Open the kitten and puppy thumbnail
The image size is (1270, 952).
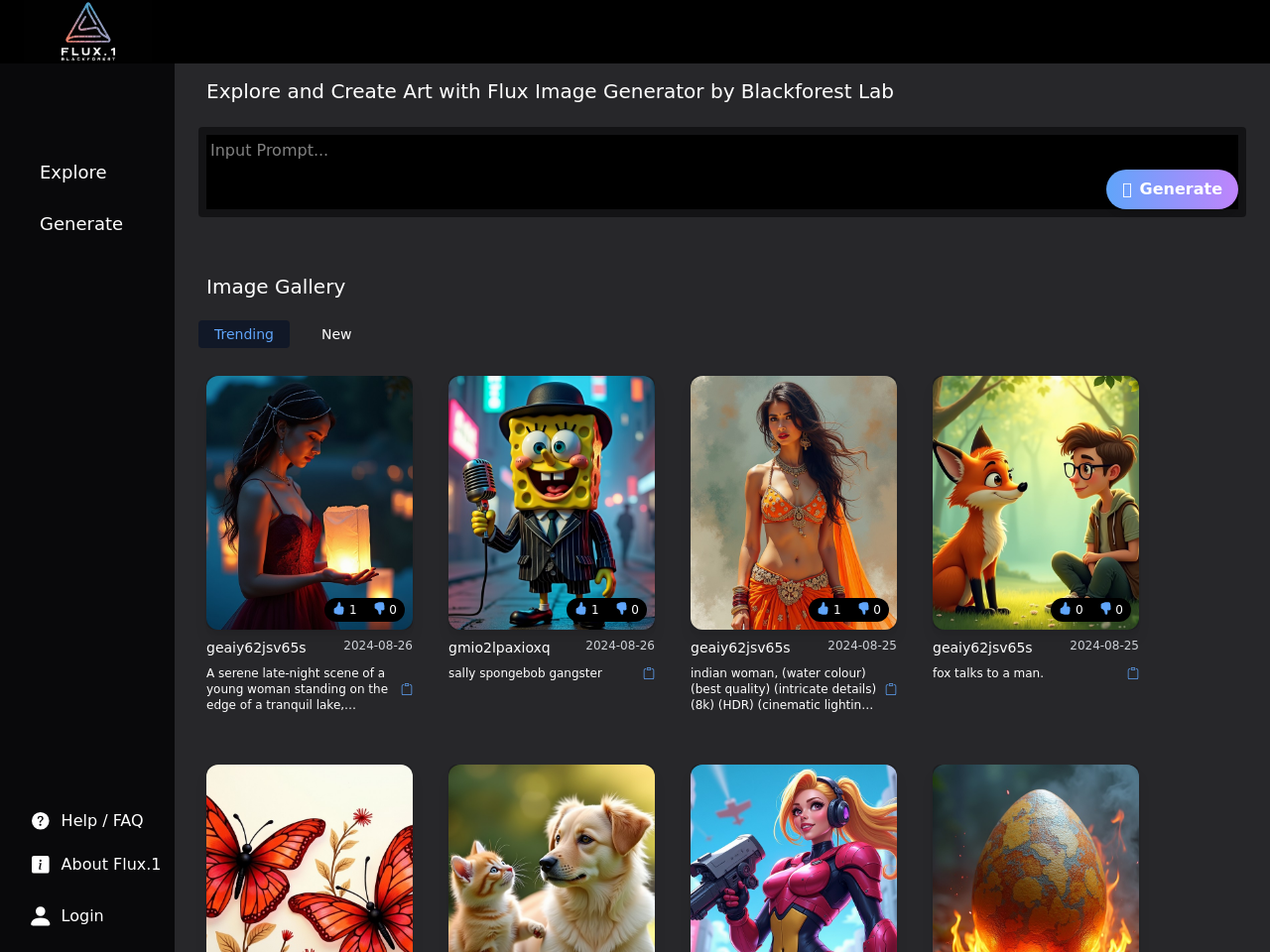click(x=552, y=859)
